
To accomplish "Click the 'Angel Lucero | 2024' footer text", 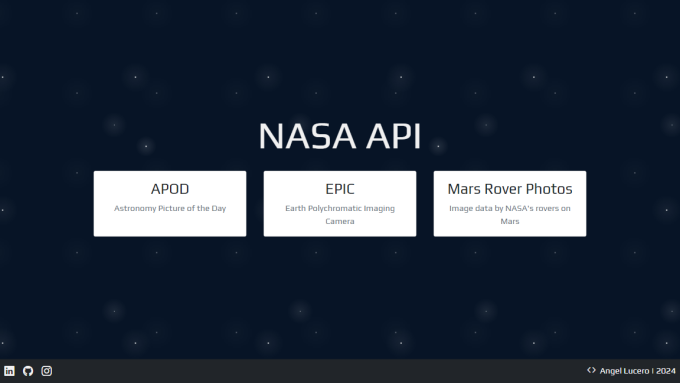I will (638, 371).
